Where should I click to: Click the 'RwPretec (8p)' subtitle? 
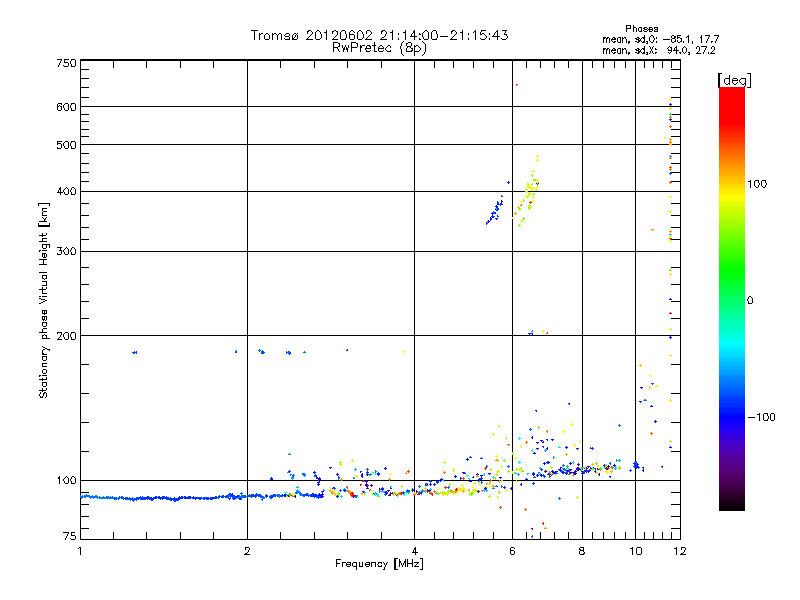(379, 48)
